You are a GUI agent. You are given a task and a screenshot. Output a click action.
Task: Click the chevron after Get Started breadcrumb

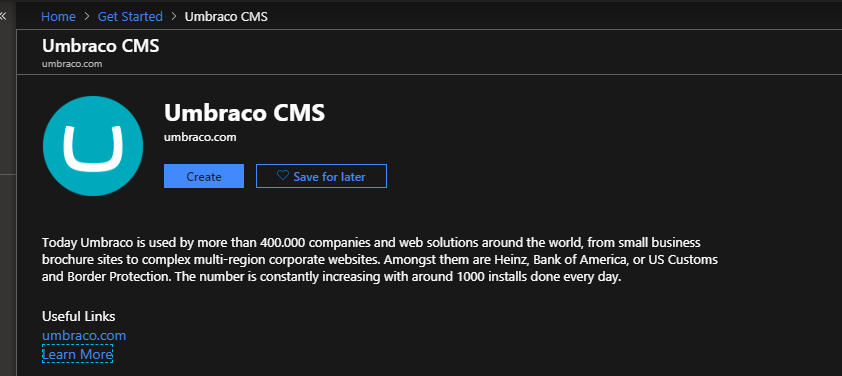click(173, 17)
